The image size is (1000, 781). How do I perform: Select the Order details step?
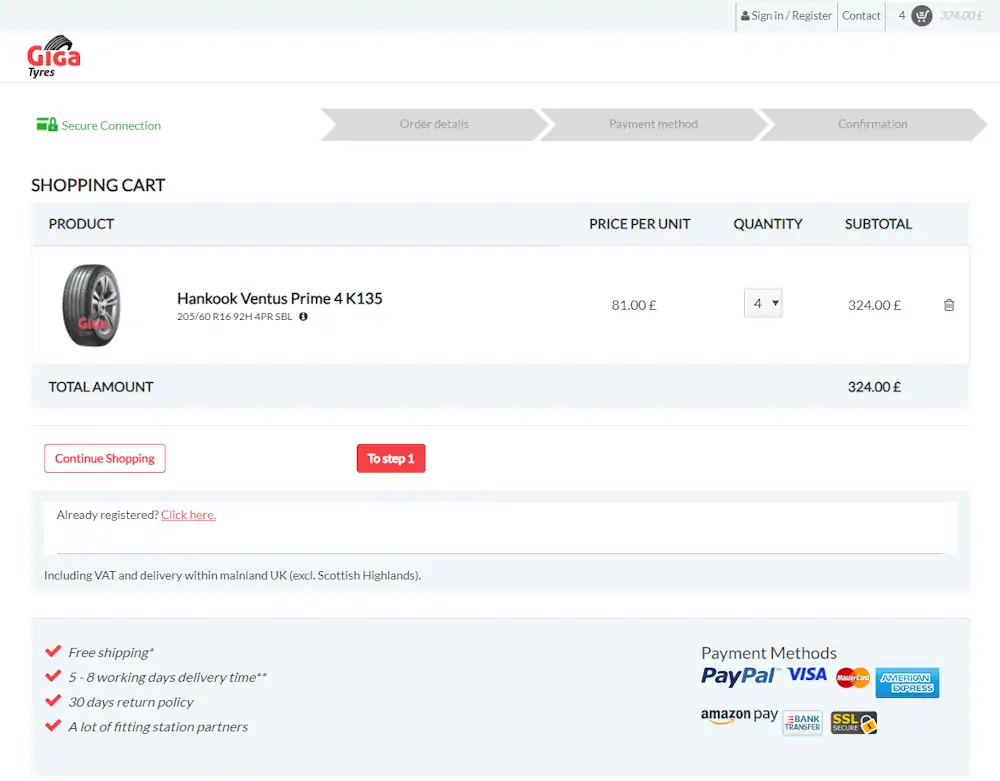tap(434, 124)
